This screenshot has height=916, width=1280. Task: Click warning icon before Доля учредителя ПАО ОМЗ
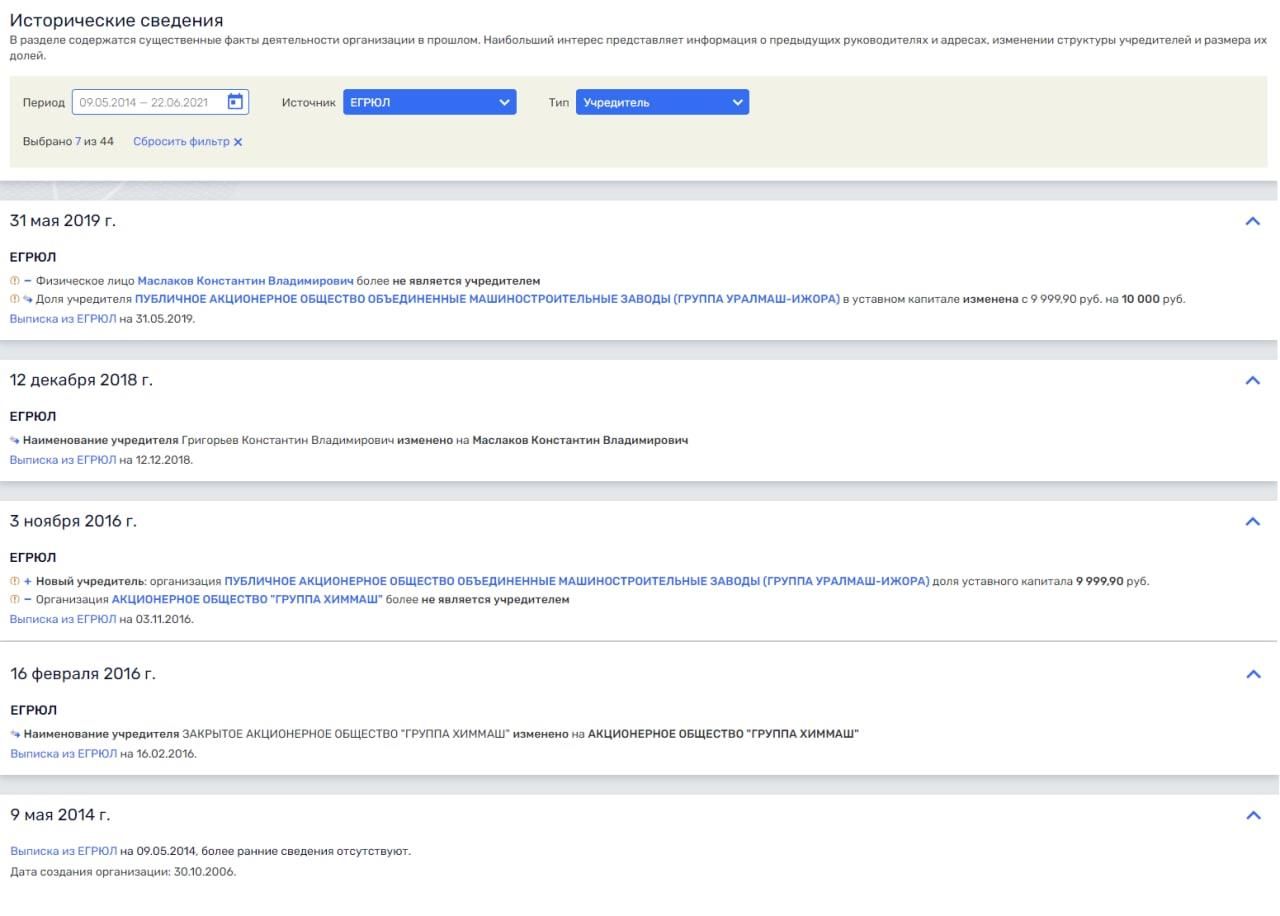point(14,299)
